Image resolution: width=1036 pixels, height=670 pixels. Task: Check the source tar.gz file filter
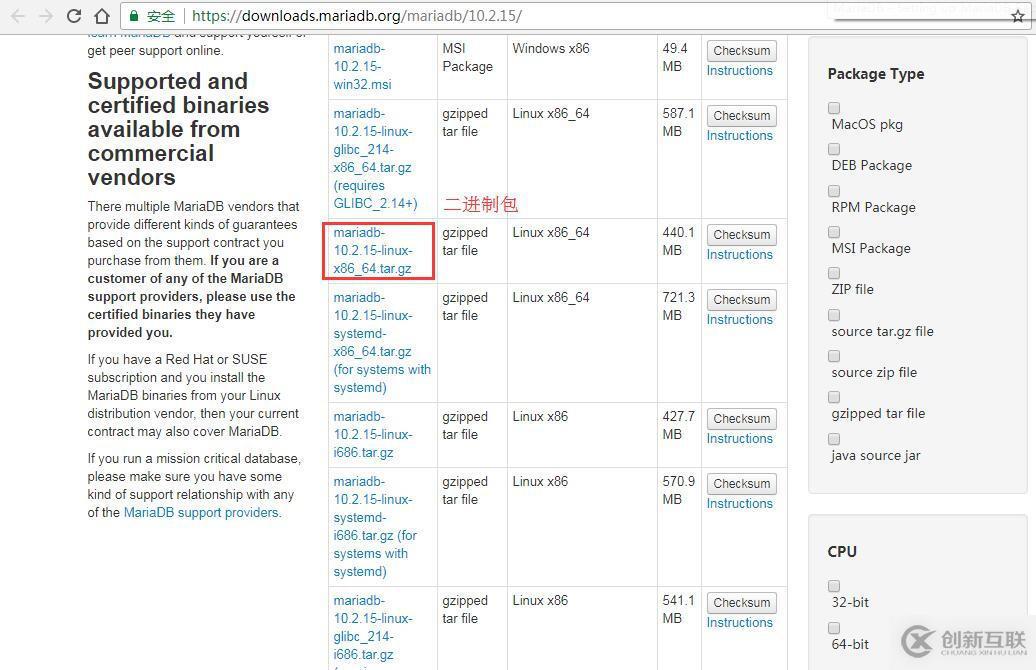(834, 315)
